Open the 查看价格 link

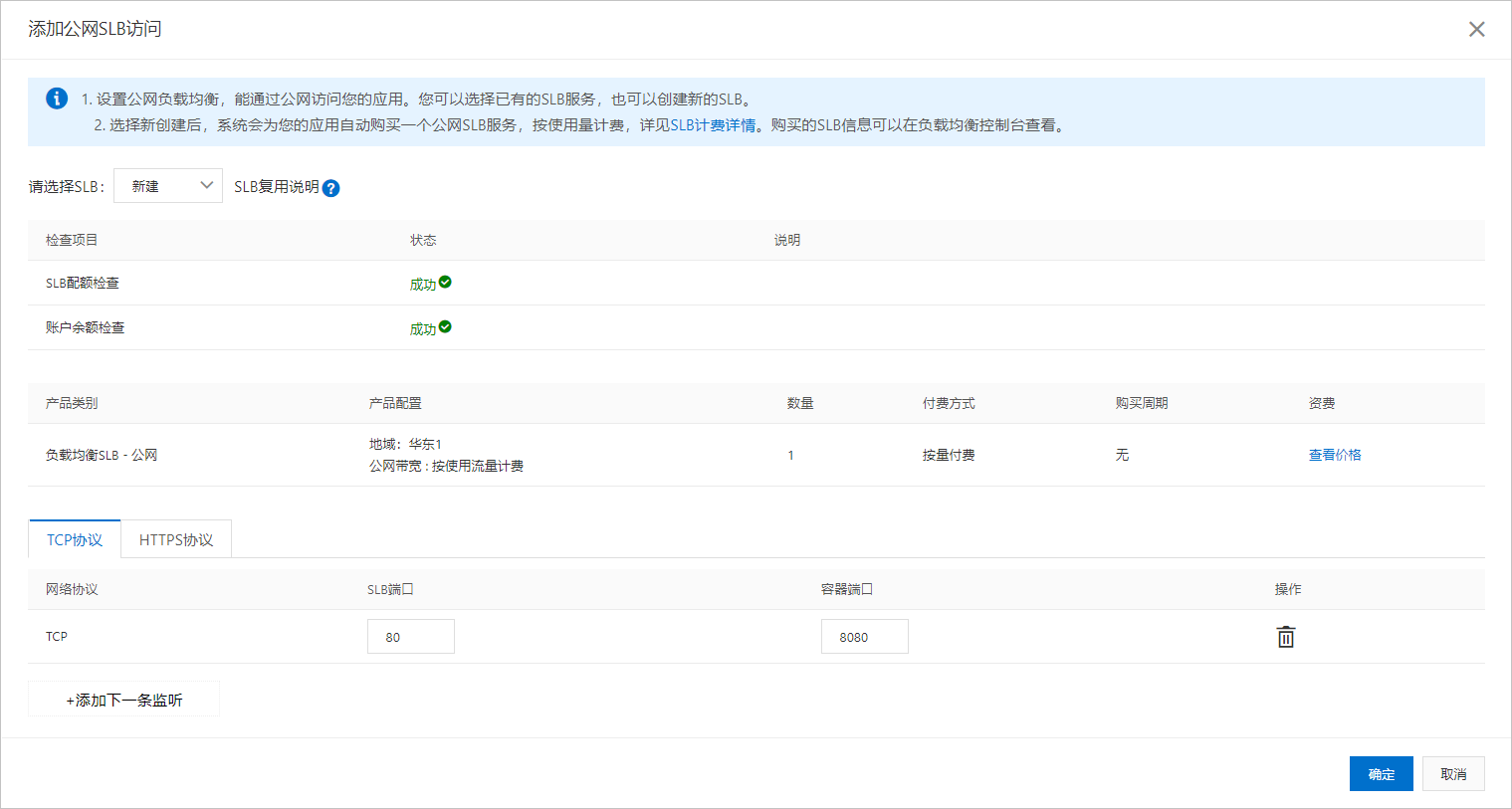[1335, 455]
